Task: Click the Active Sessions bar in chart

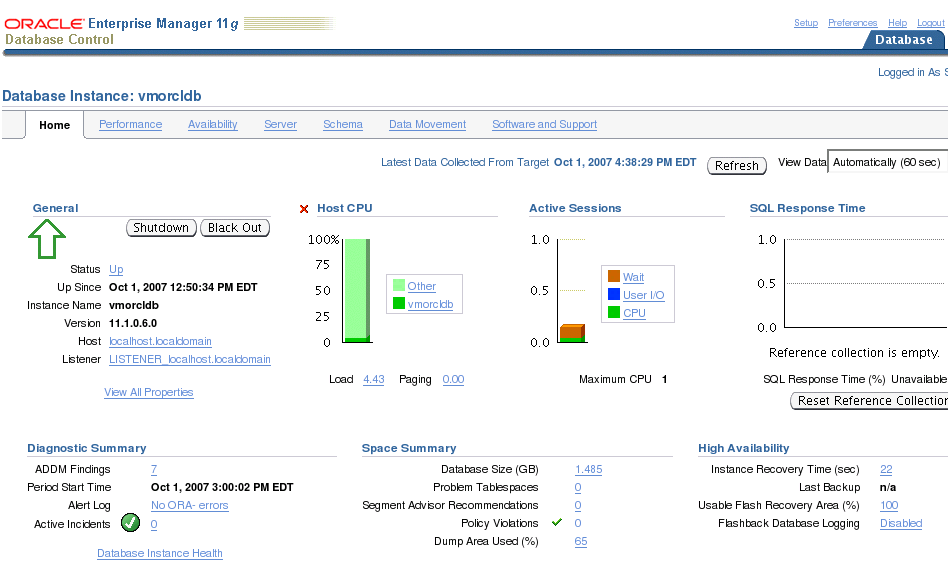Action: 572,333
